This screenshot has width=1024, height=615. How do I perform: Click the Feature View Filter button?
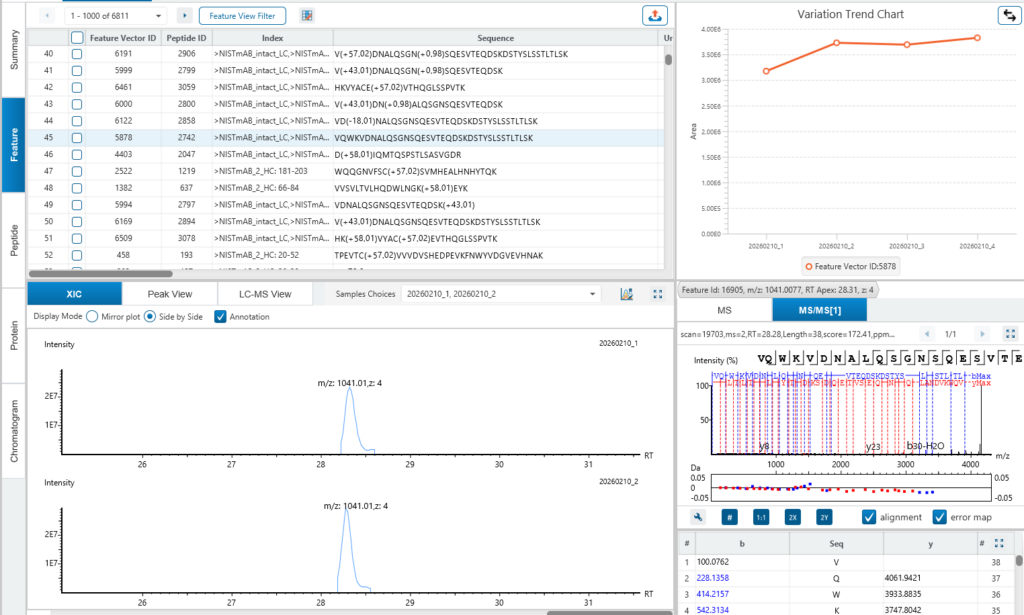point(242,16)
